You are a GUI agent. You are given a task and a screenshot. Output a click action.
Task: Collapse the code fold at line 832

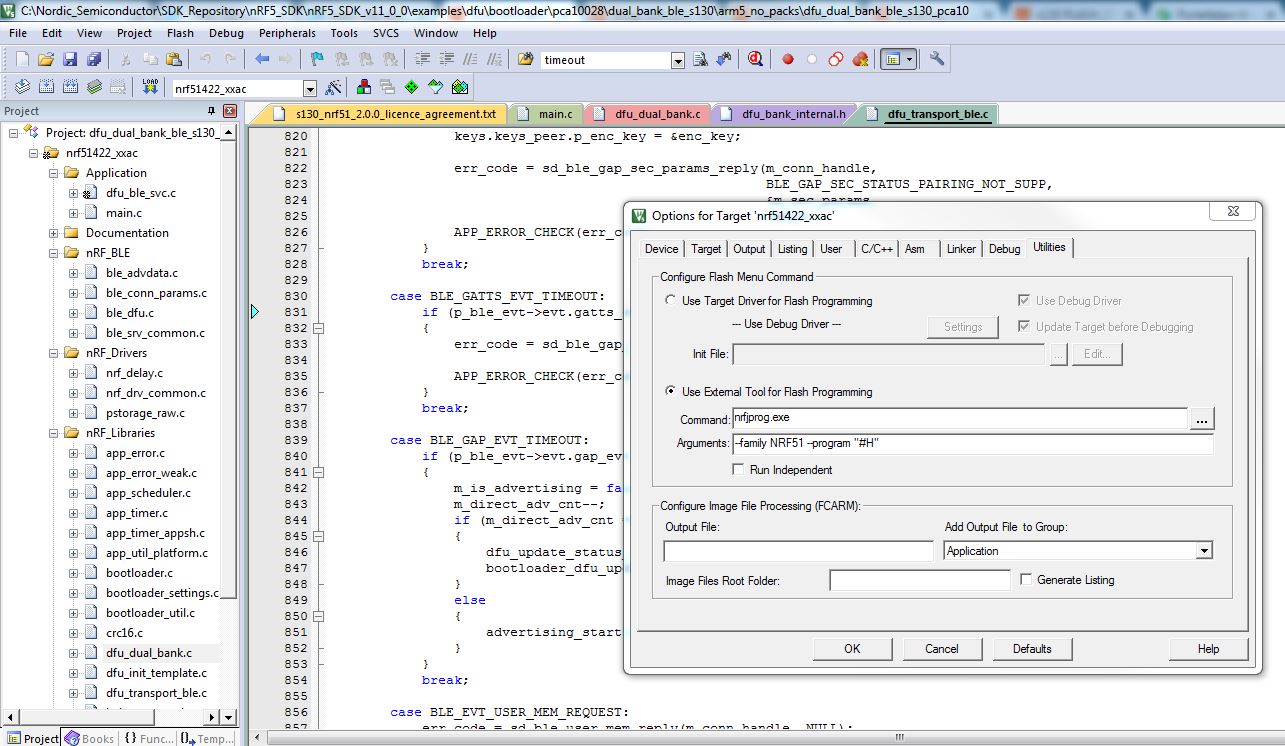319,328
